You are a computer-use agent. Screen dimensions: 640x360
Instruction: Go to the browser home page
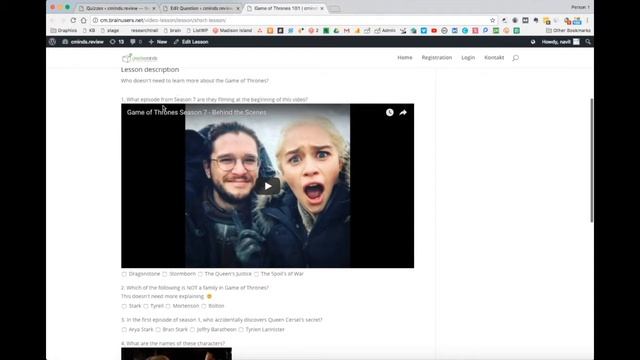coord(84,20)
